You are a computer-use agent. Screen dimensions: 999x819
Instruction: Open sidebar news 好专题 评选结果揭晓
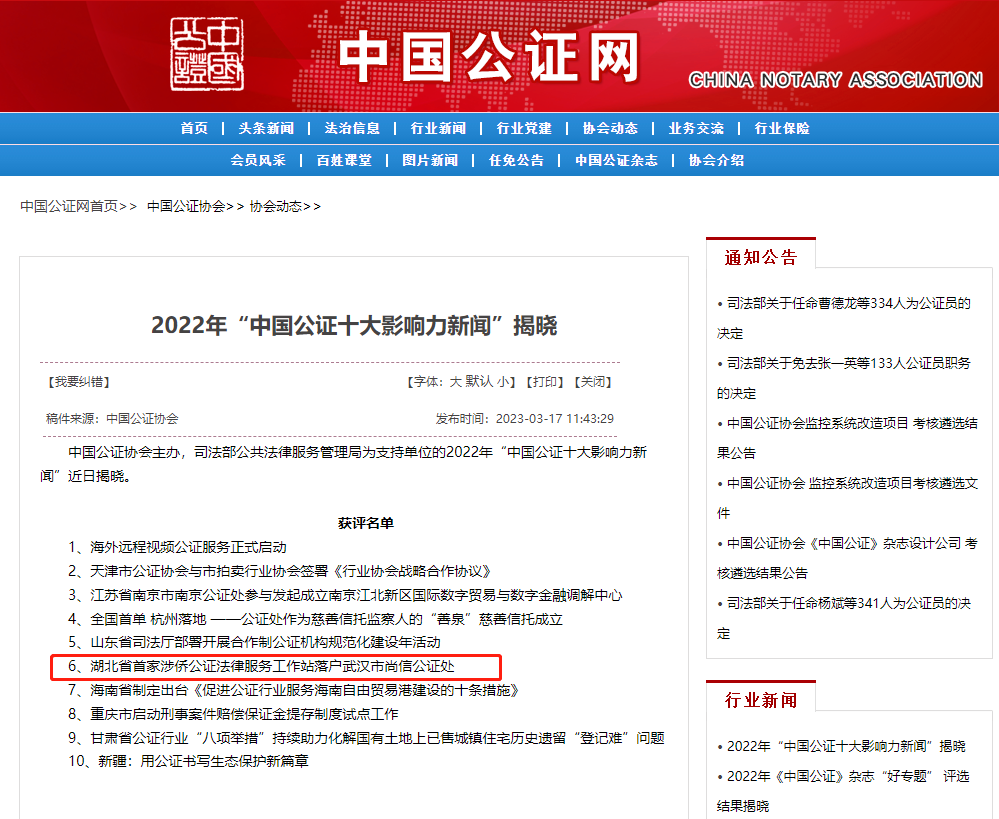click(x=843, y=791)
